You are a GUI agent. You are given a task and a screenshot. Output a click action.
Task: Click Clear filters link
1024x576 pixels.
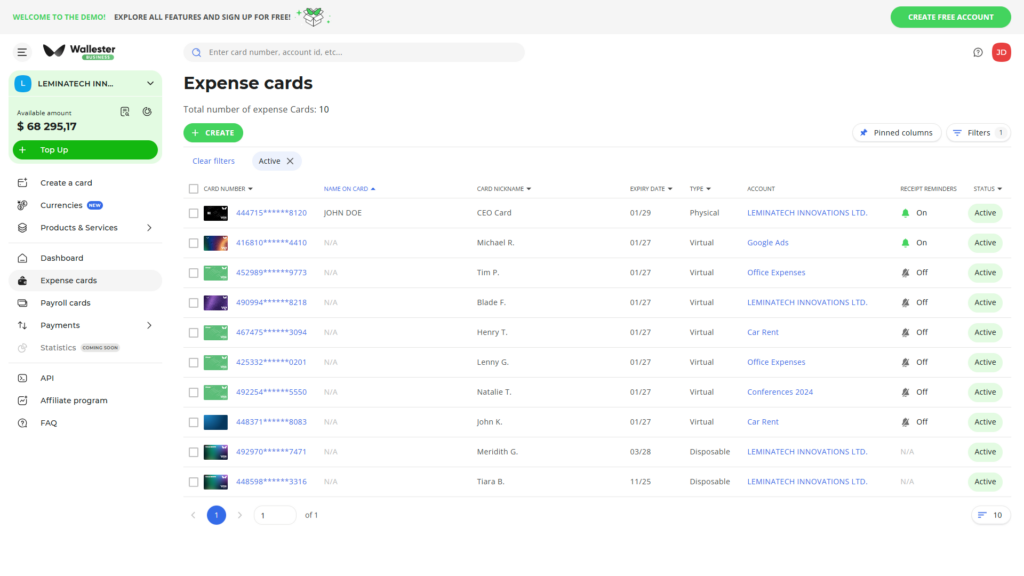point(214,161)
